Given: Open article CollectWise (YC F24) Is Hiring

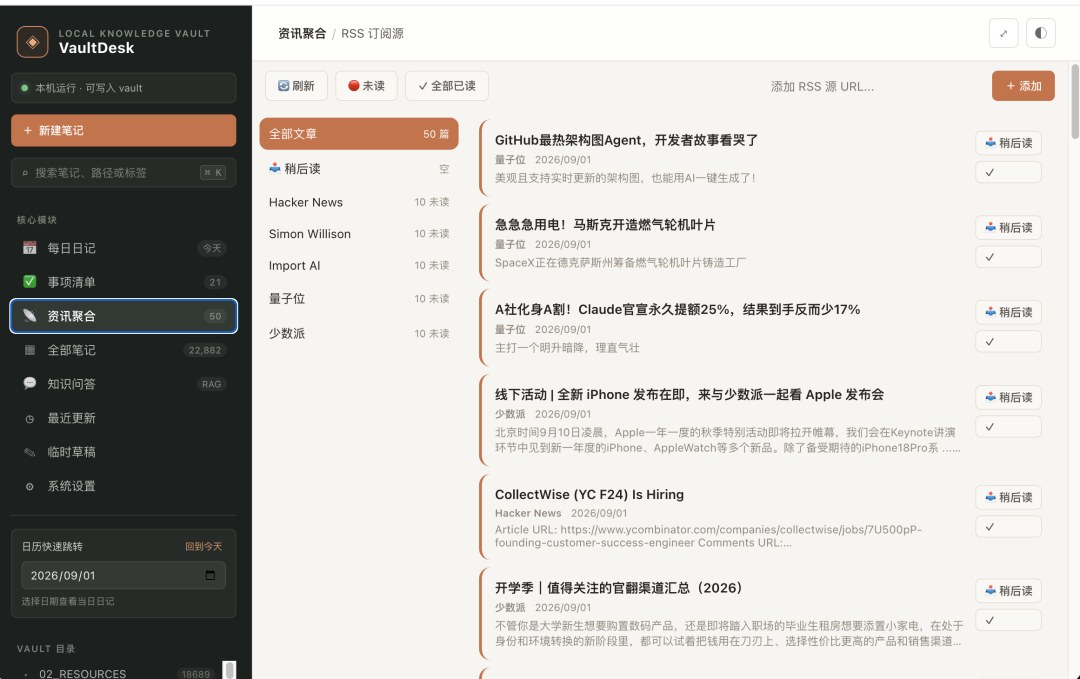Looking at the screenshot, I should coord(589,494).
